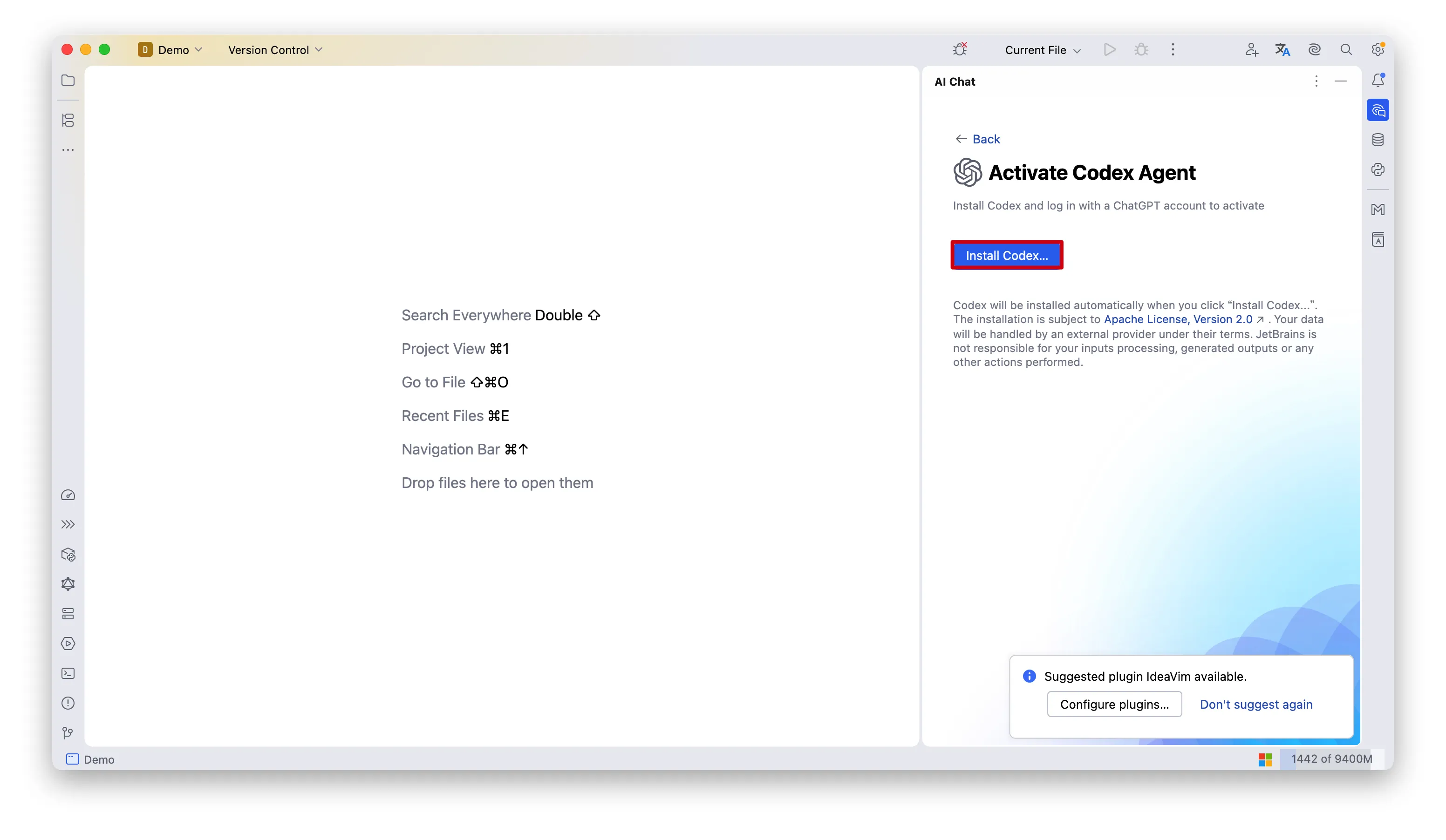Image resolution: width=1446 pixels, height=840 pixels.
Task: Open the Terminal tool window
Action: (68, 674)
